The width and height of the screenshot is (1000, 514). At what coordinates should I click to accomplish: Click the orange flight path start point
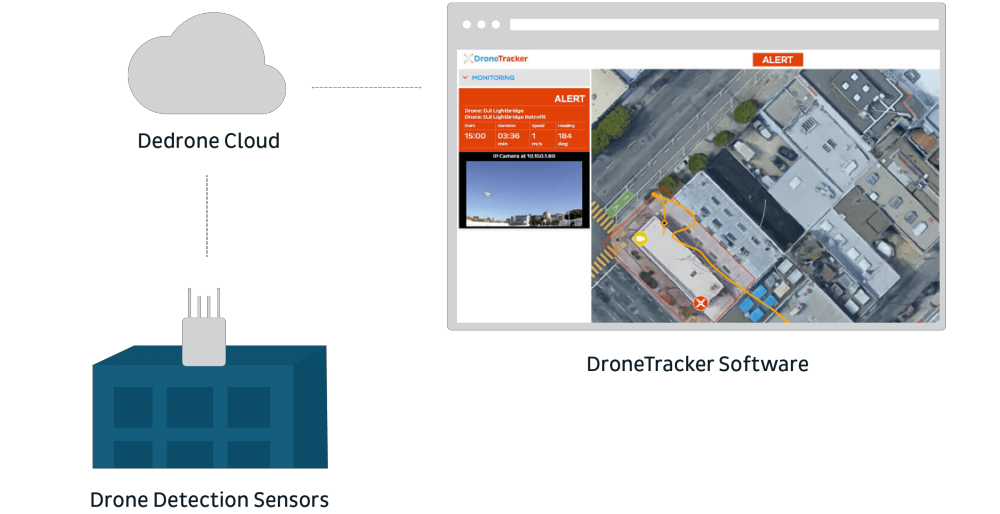click(x=654, y=193)
